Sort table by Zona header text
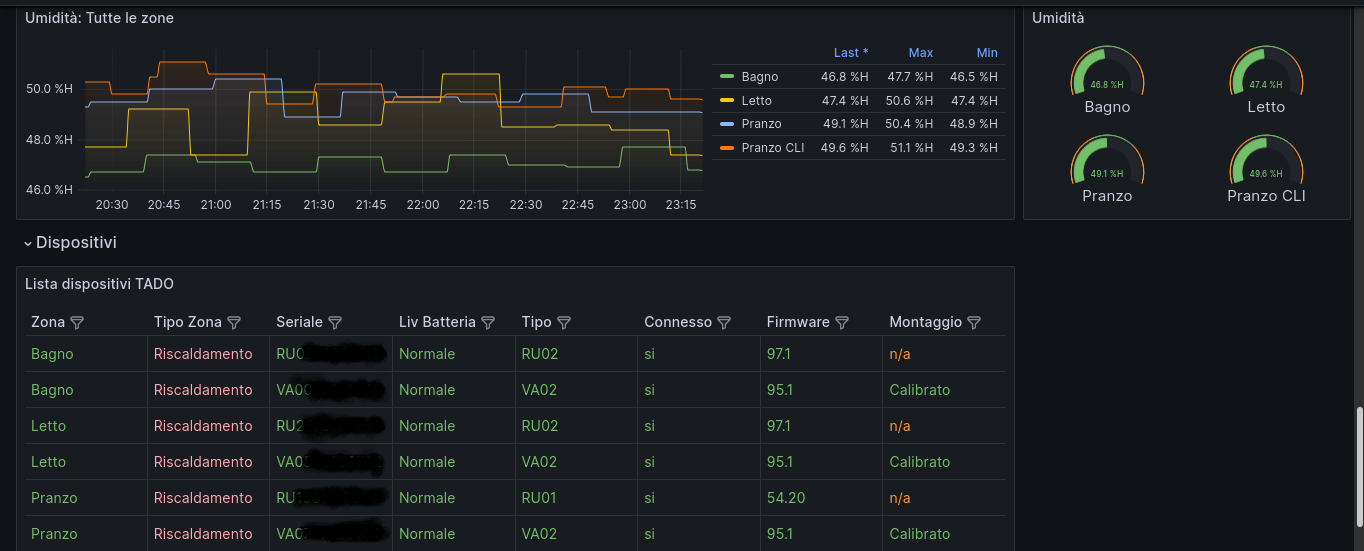The image size is (1364, 551). click(x=48, y=323)
